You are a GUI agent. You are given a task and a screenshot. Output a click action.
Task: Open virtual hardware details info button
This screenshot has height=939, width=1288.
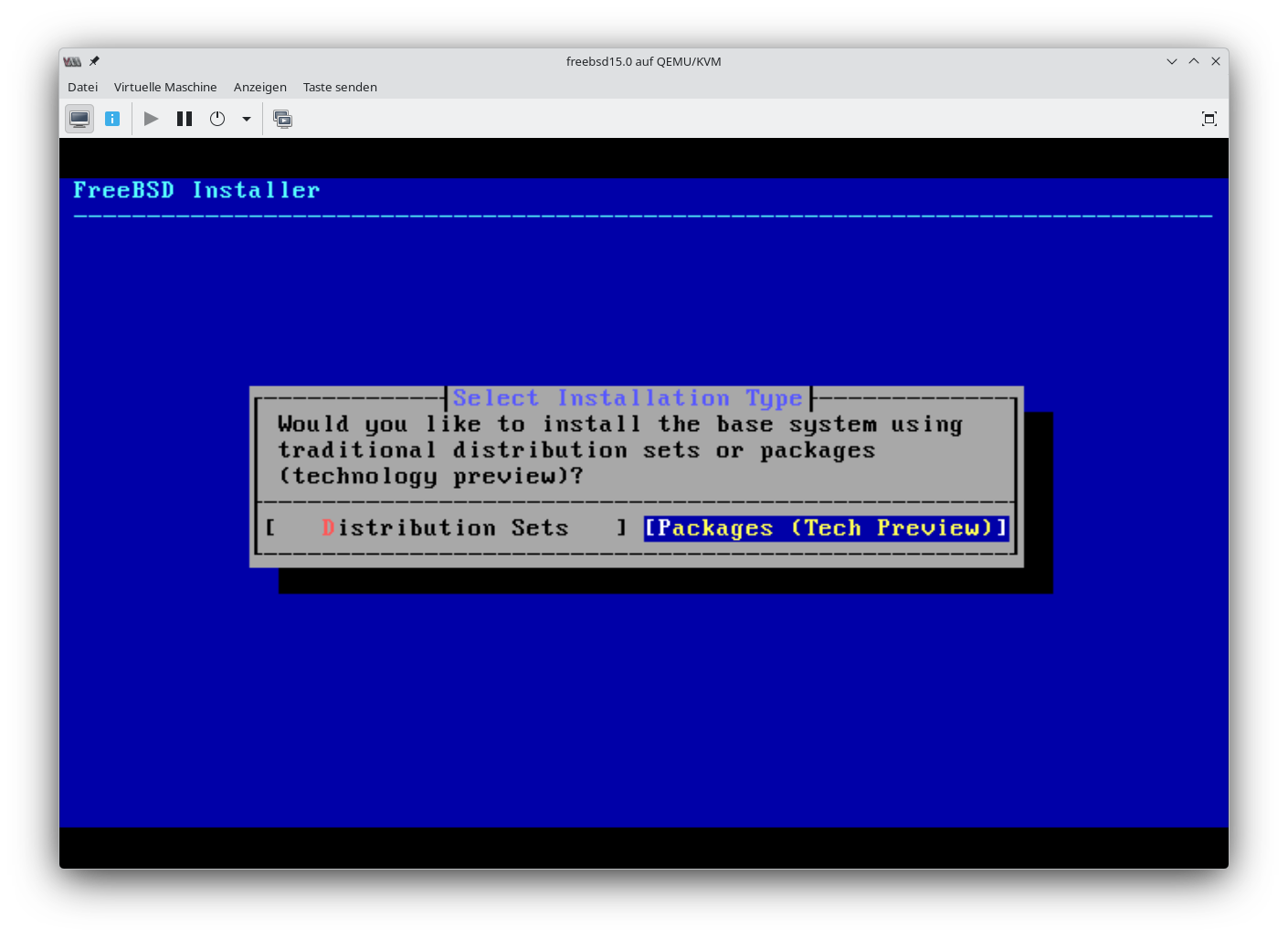112,119
